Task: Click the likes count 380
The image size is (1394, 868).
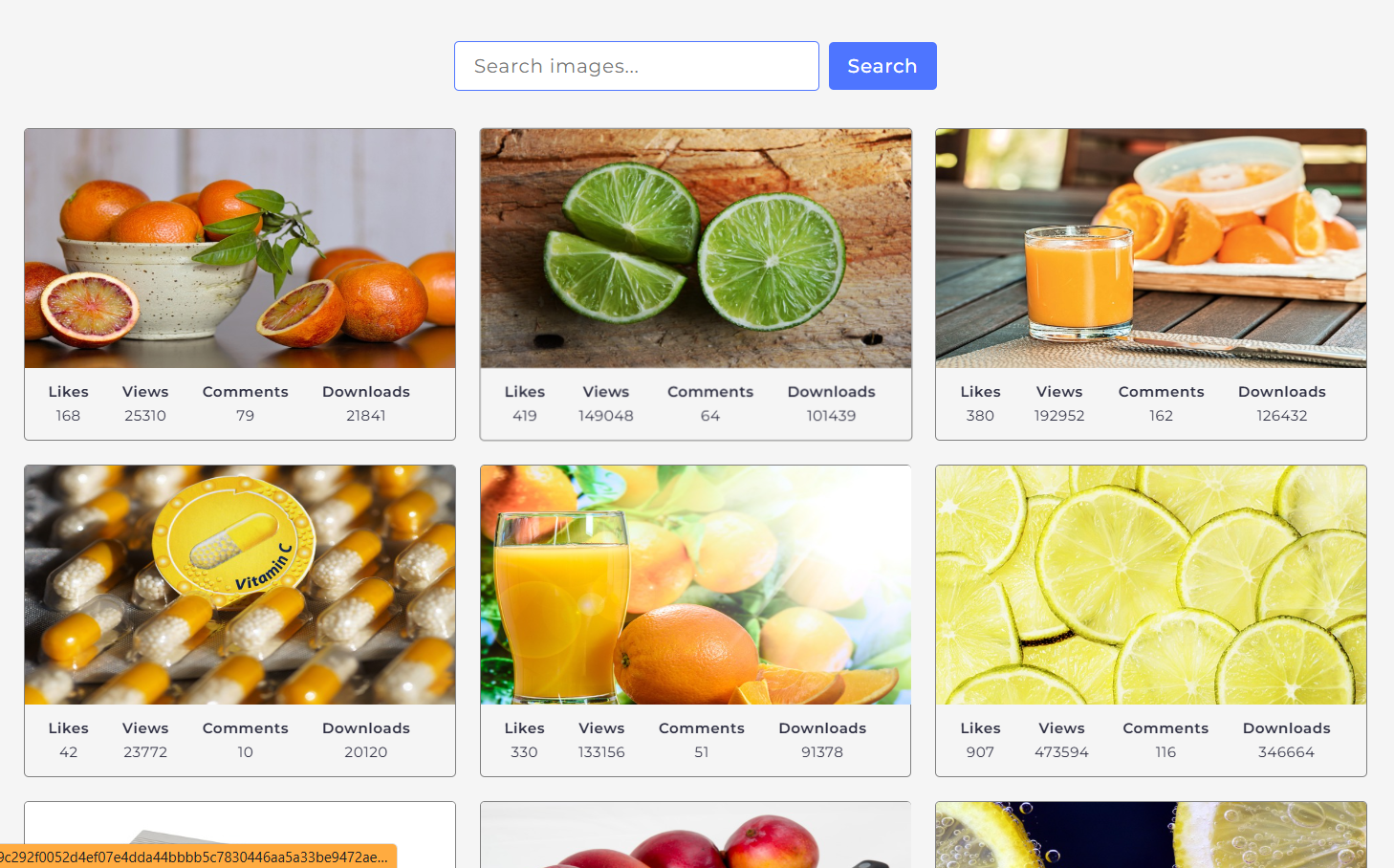Action: (980, 416)
